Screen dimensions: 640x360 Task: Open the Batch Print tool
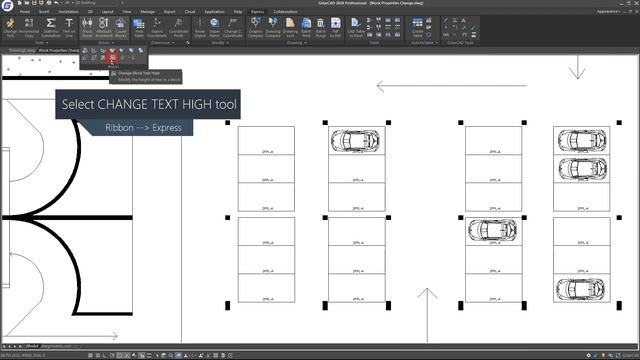(306, 28)
